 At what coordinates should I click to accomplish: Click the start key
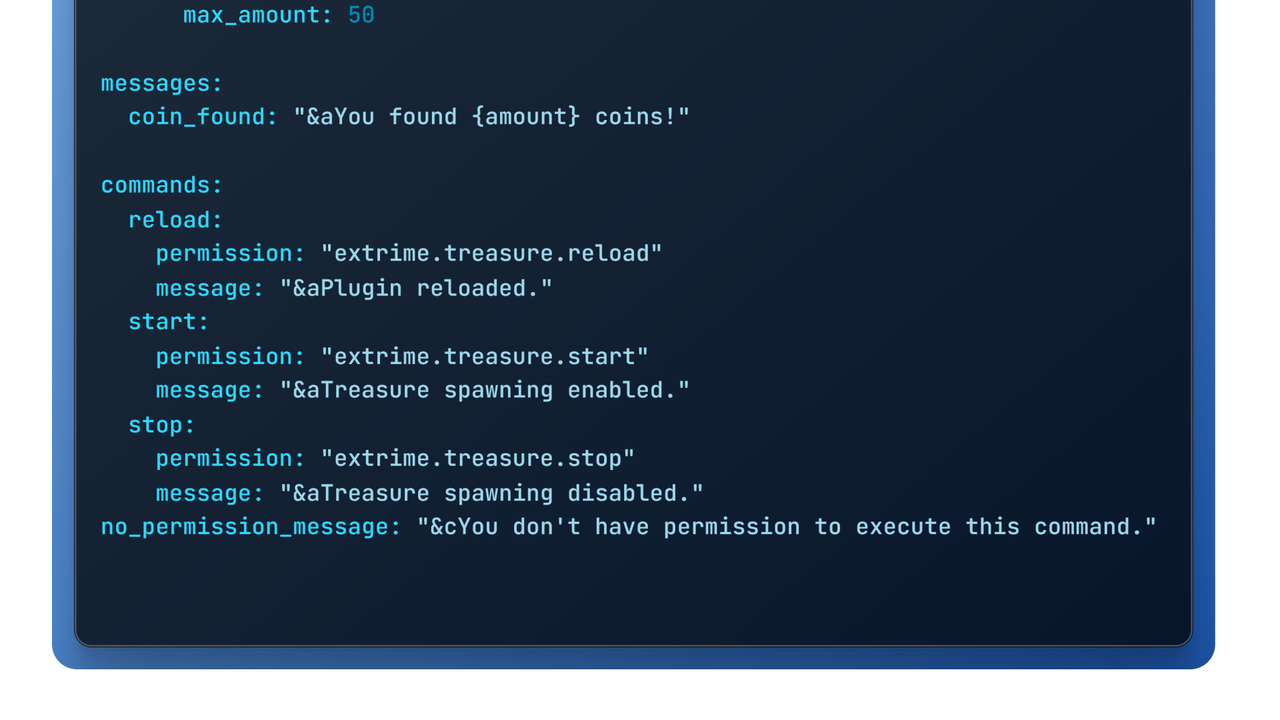168,322
